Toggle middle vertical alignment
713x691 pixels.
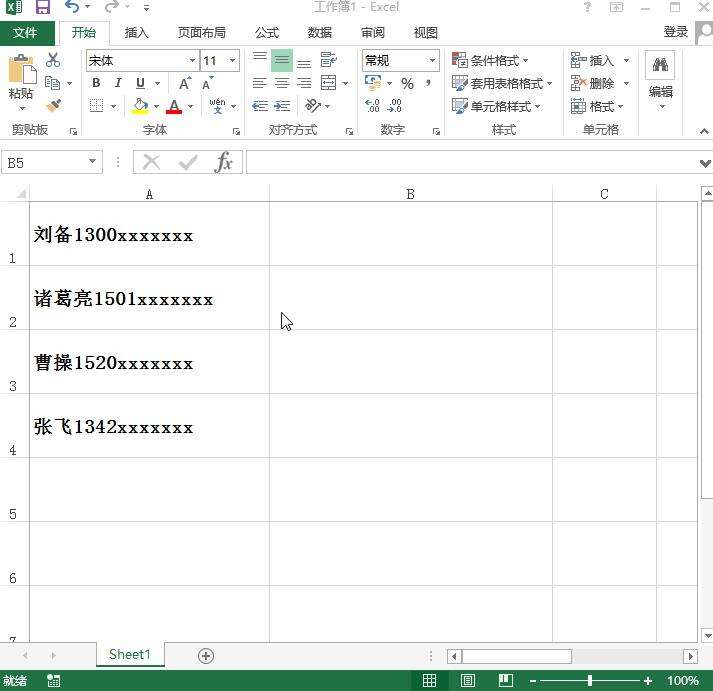tap(282, 60)
